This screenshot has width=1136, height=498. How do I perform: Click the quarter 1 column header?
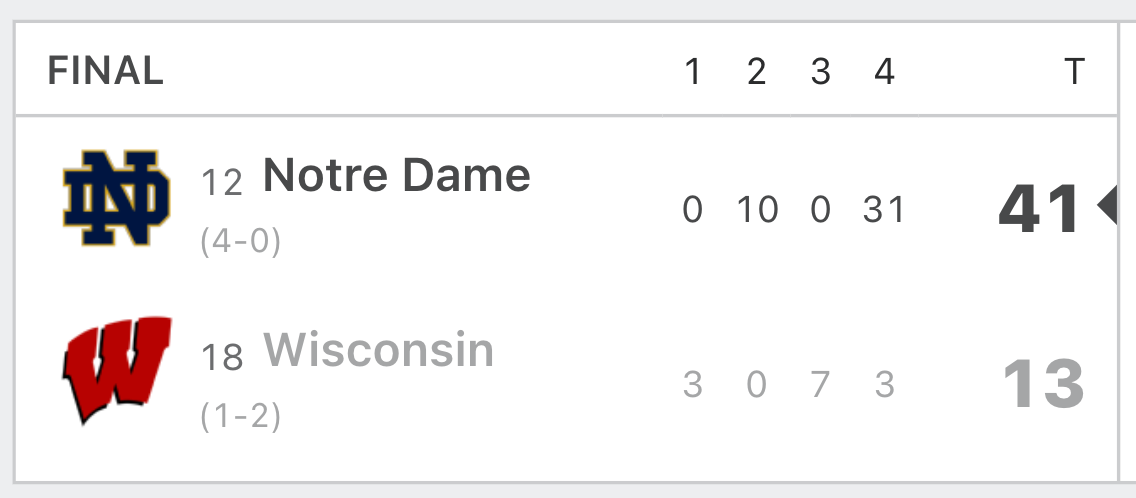[x=693, y=72]
